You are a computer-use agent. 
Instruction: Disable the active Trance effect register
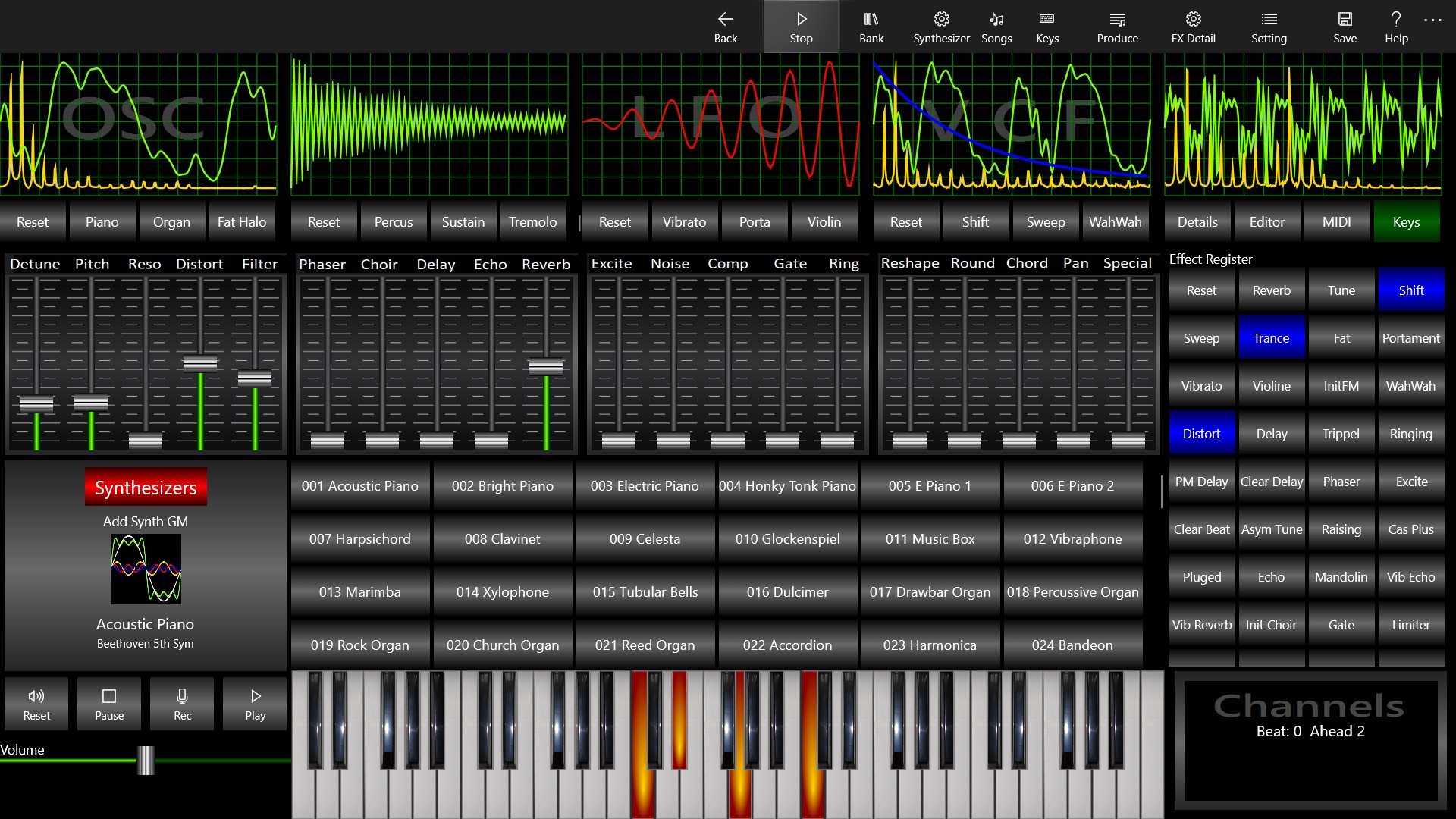click(x=1271, y=337)
